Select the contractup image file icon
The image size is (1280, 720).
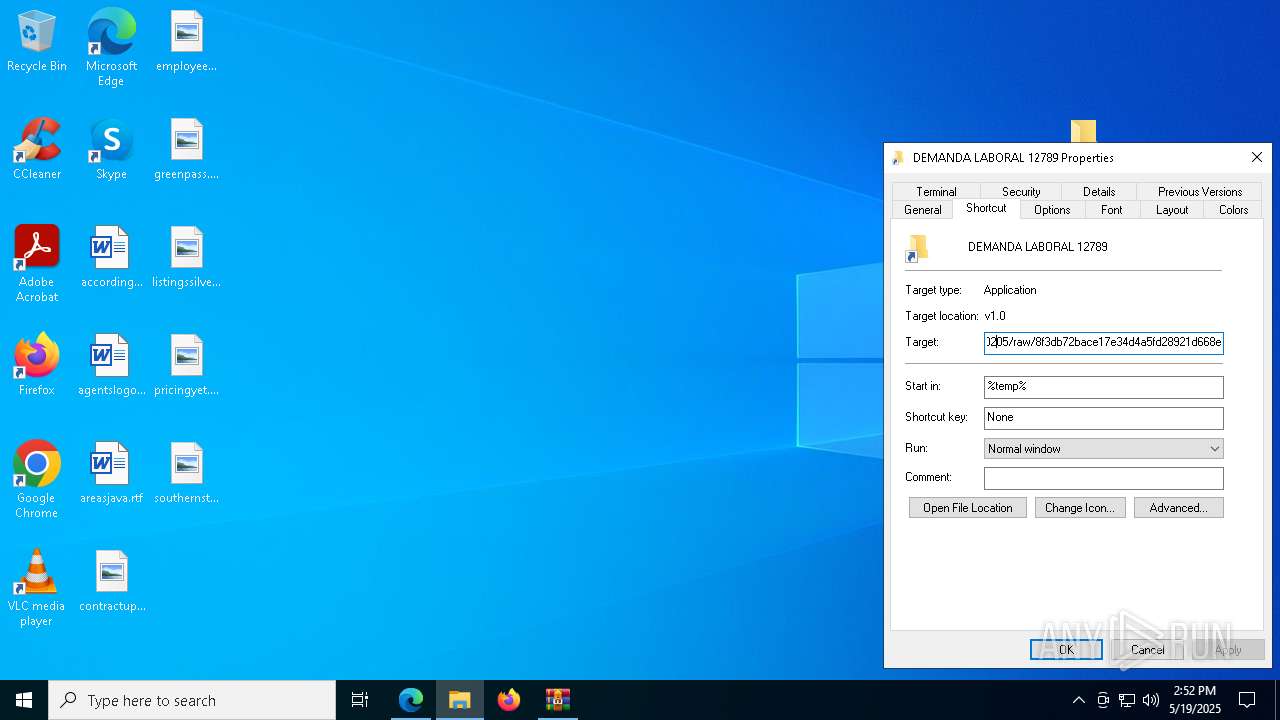(111, 582)
